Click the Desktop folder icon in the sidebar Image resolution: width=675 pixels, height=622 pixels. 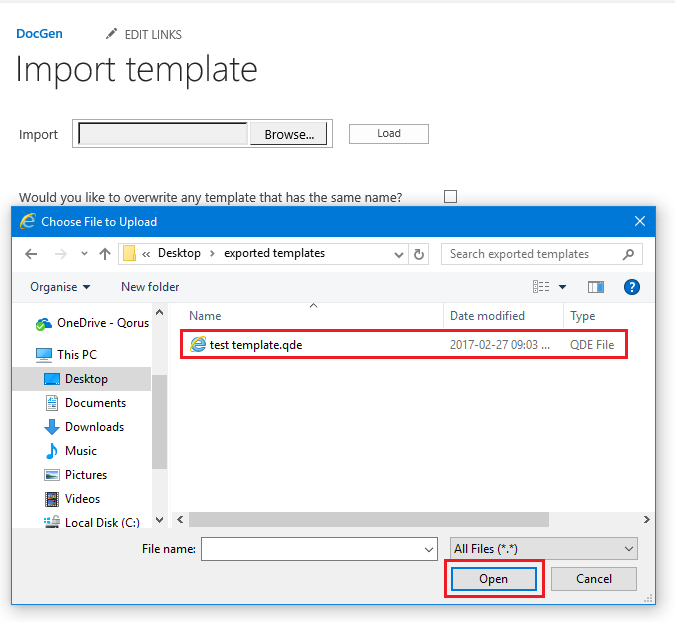pyautogui.click(x=52, y=379)
